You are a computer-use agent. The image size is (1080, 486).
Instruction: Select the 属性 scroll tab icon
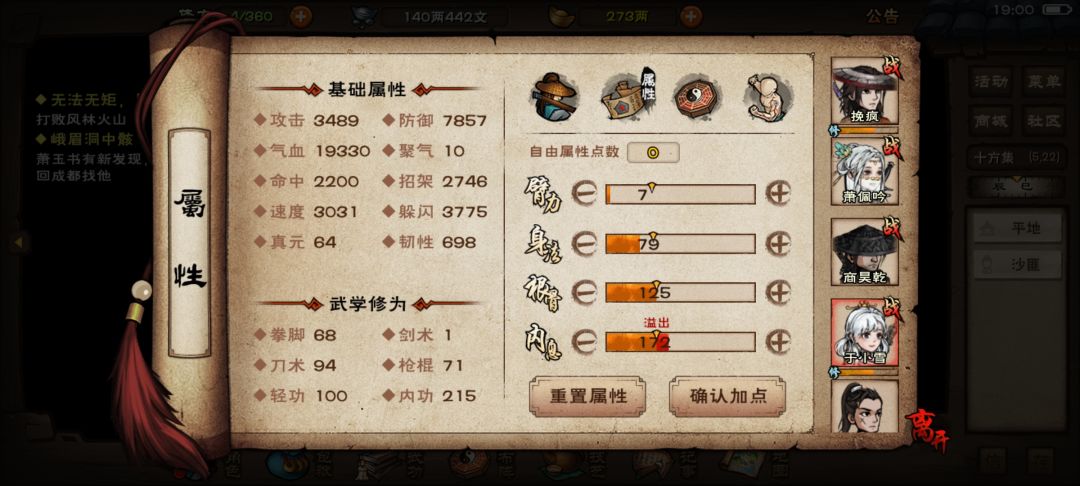pyautogui.click(x=627, y=96)
